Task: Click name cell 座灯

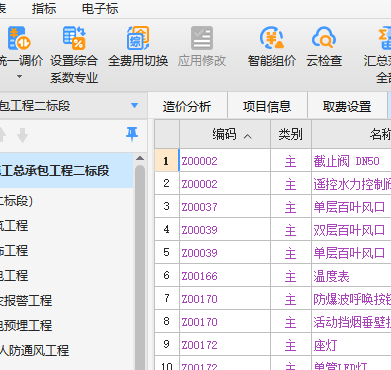Action: 325,345
